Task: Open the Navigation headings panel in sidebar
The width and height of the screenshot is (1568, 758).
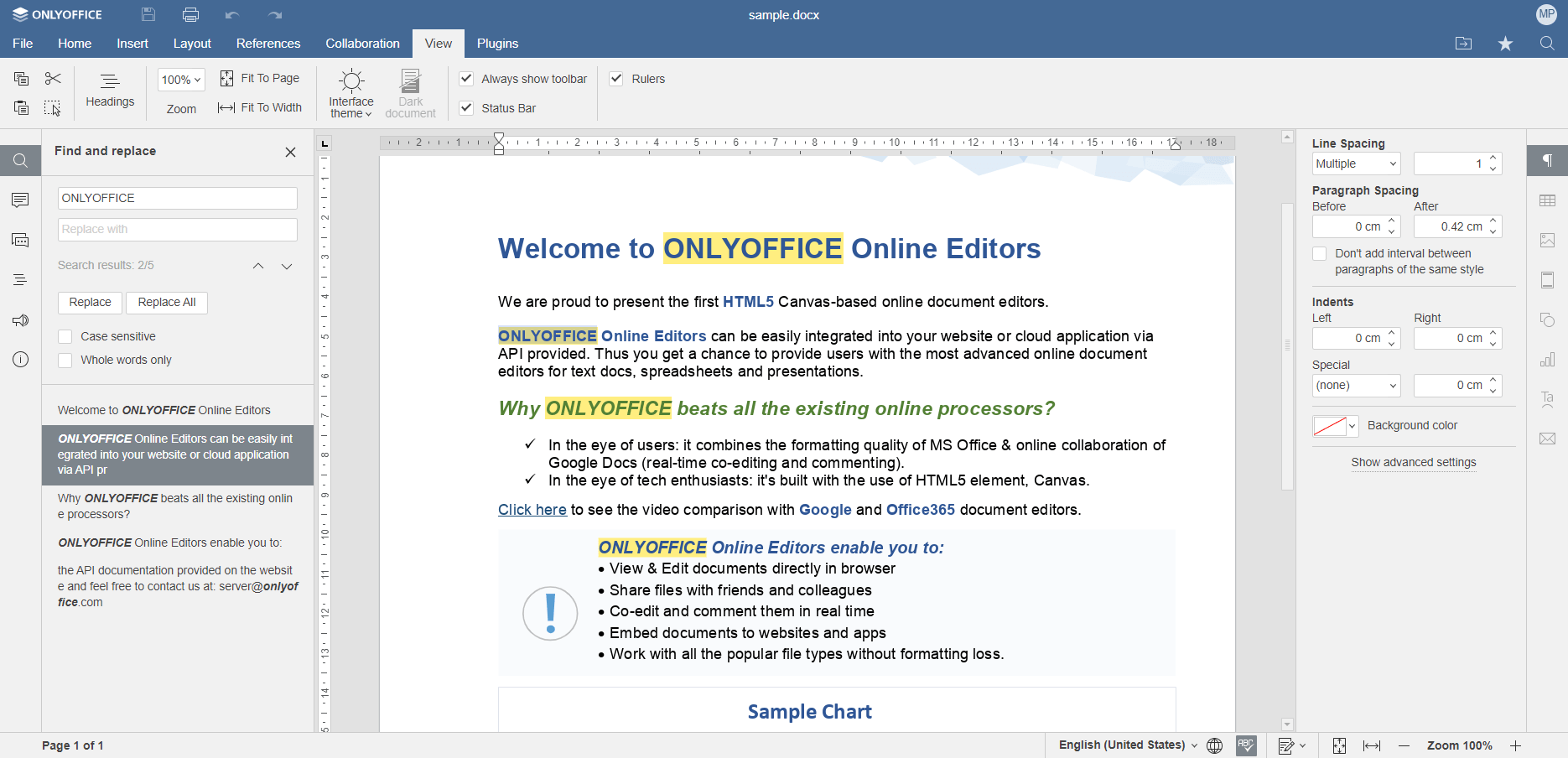Action: click(x=21, y=280)
